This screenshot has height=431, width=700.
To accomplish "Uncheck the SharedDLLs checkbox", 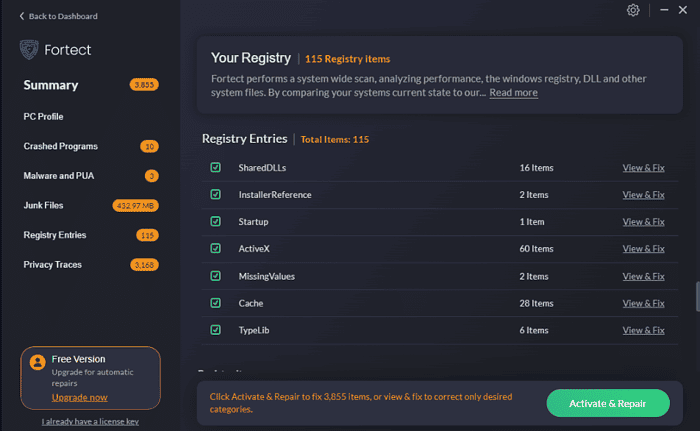I will pos(215,167).
